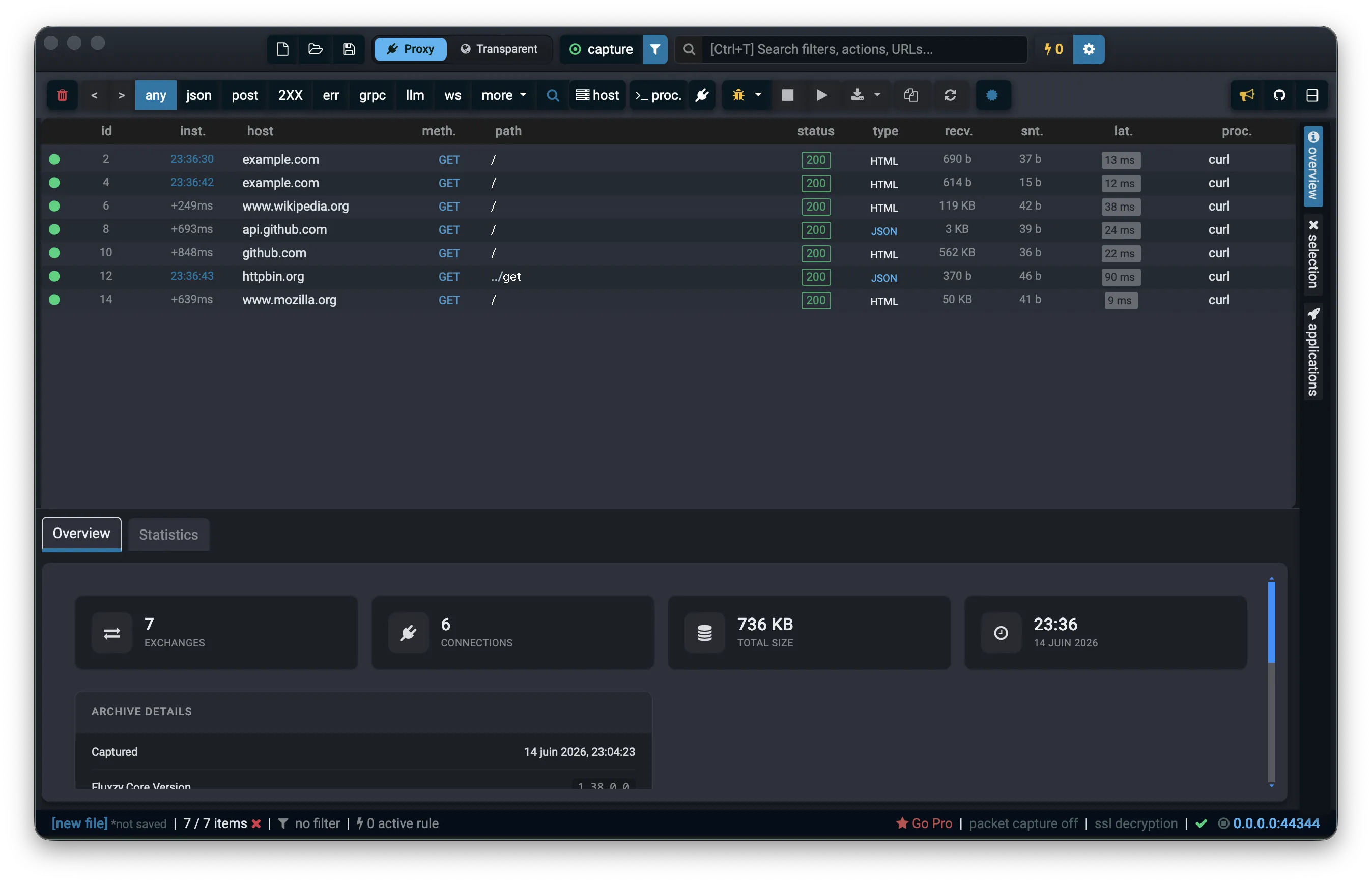Click the red X beside 7 / 7 items

click(x=256, y=824)
